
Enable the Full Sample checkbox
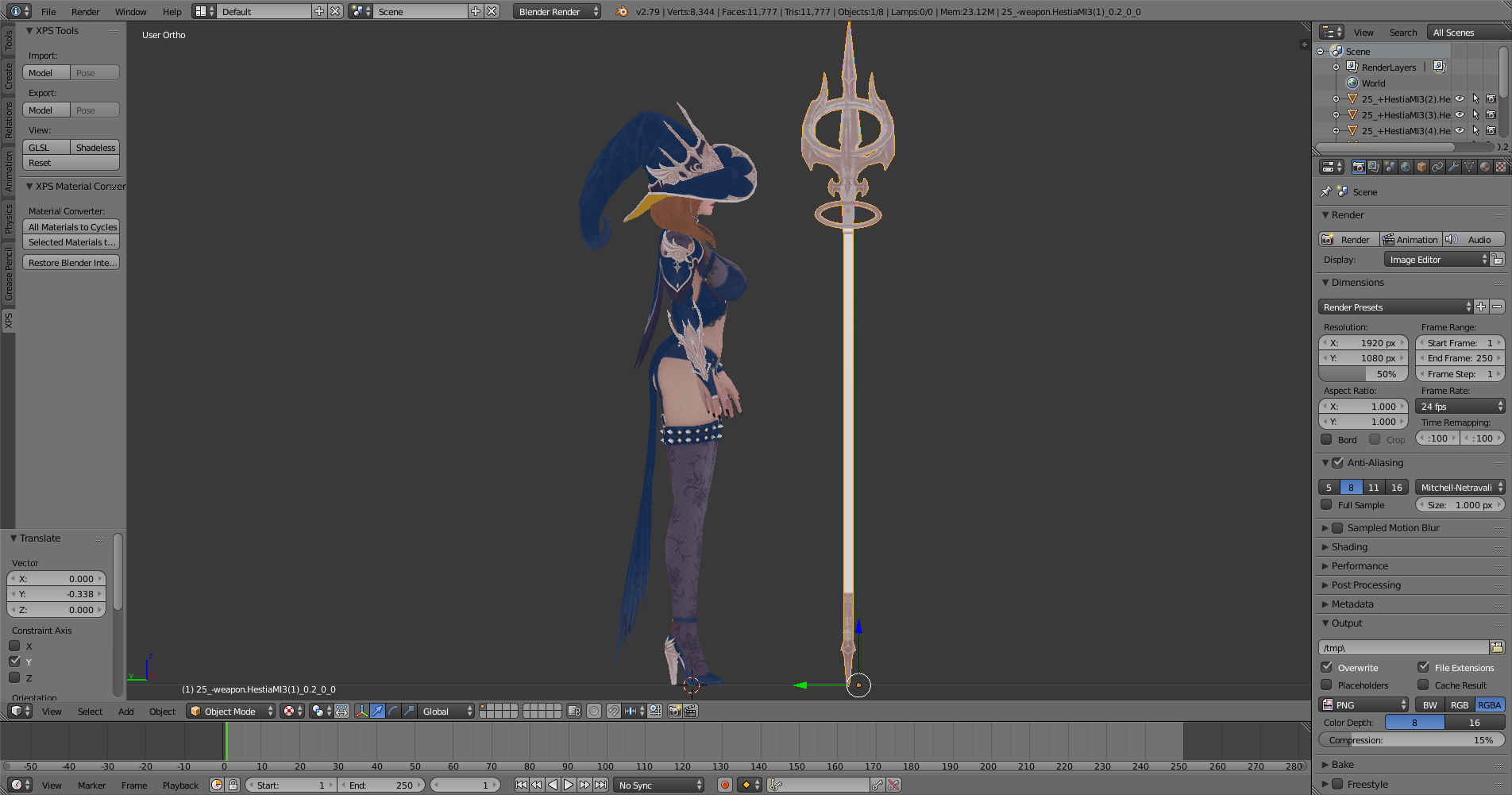click(1326, 504)
